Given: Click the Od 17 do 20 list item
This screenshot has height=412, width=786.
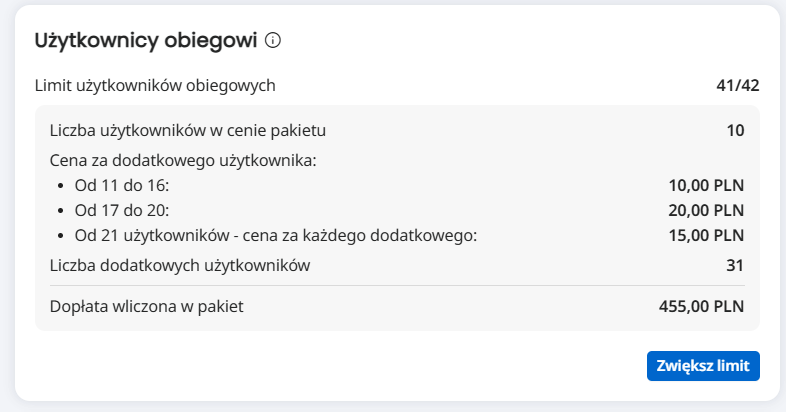Looking at the screenshot, I should point(122,211).
